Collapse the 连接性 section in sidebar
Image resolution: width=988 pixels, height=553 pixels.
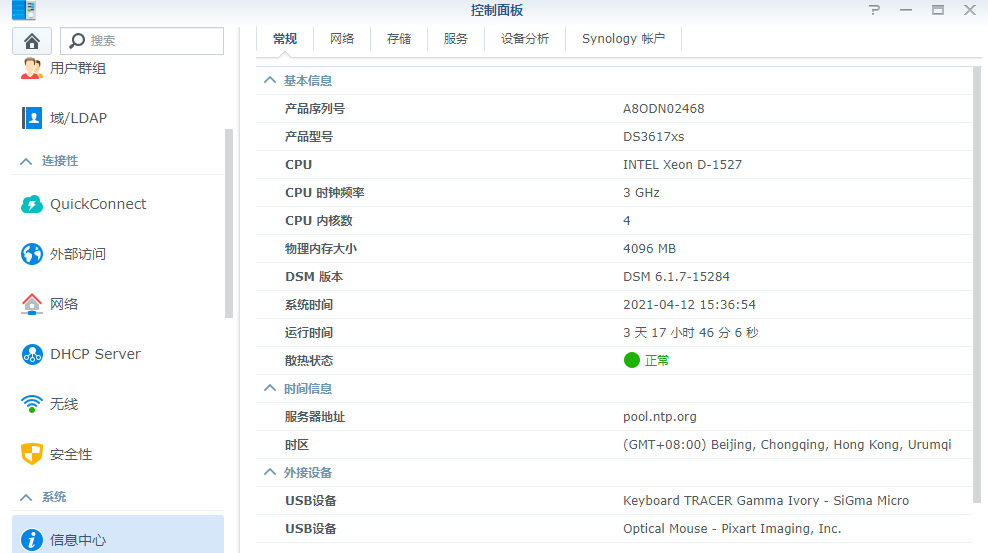(x=26, y=161)
